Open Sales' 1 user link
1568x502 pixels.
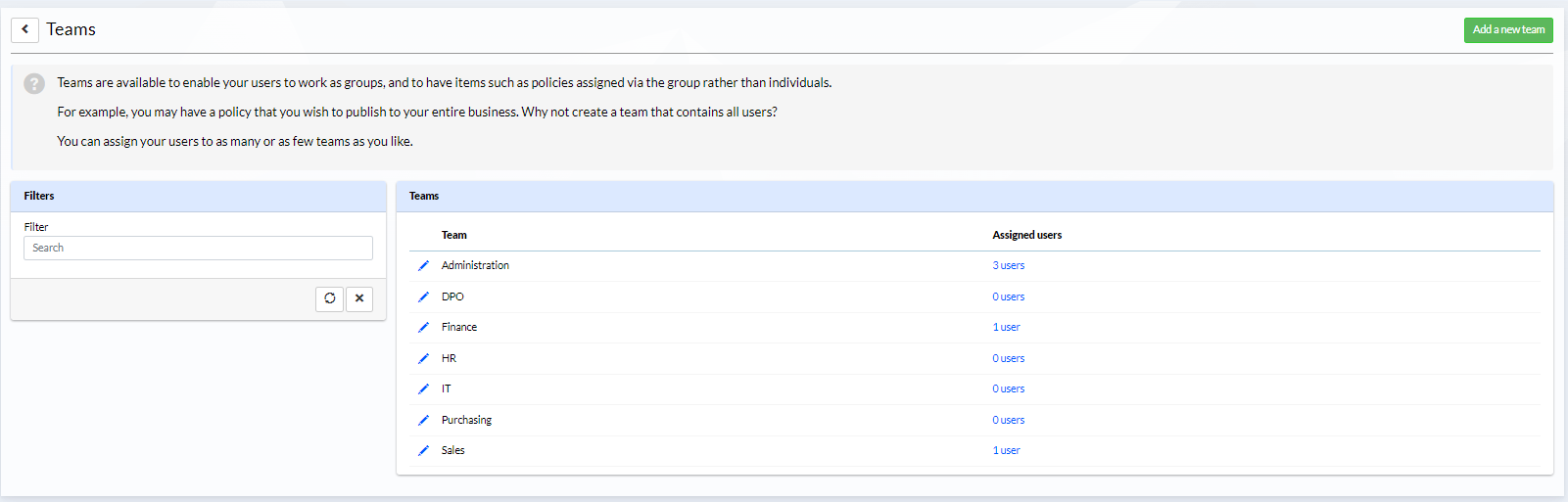click(x=1006, y=450)
